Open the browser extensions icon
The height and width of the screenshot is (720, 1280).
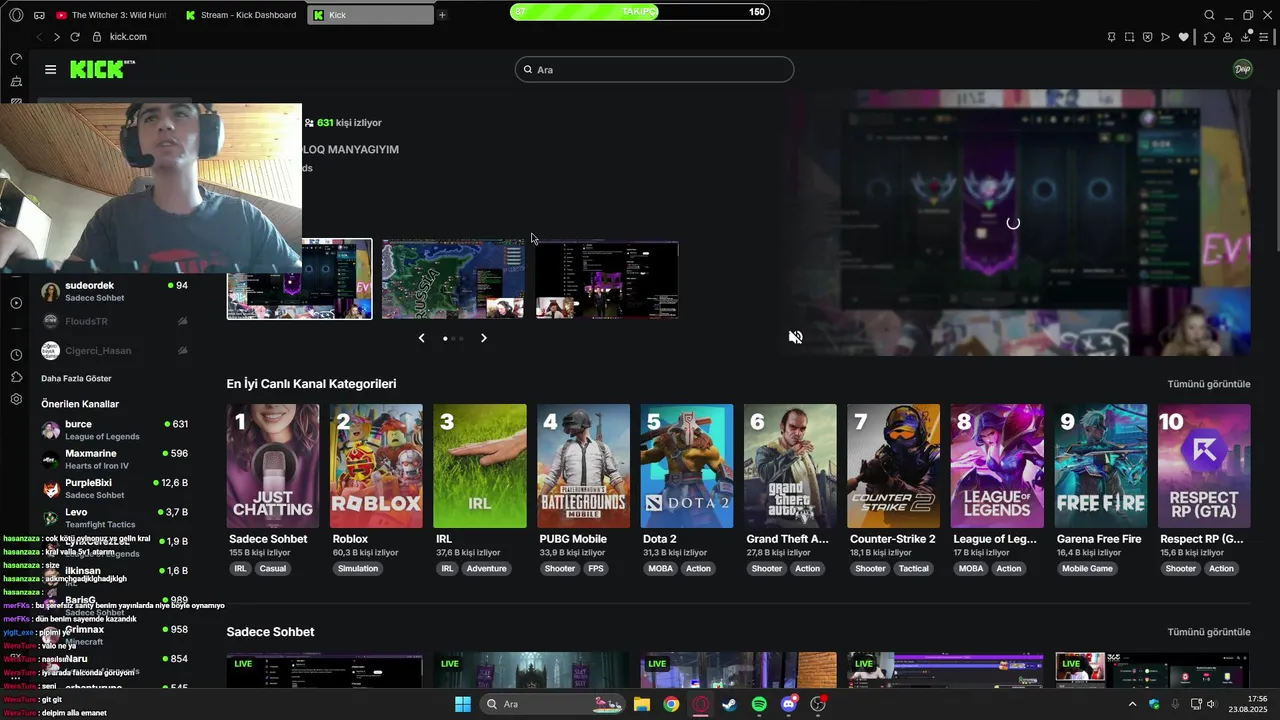coord(1209,37)
